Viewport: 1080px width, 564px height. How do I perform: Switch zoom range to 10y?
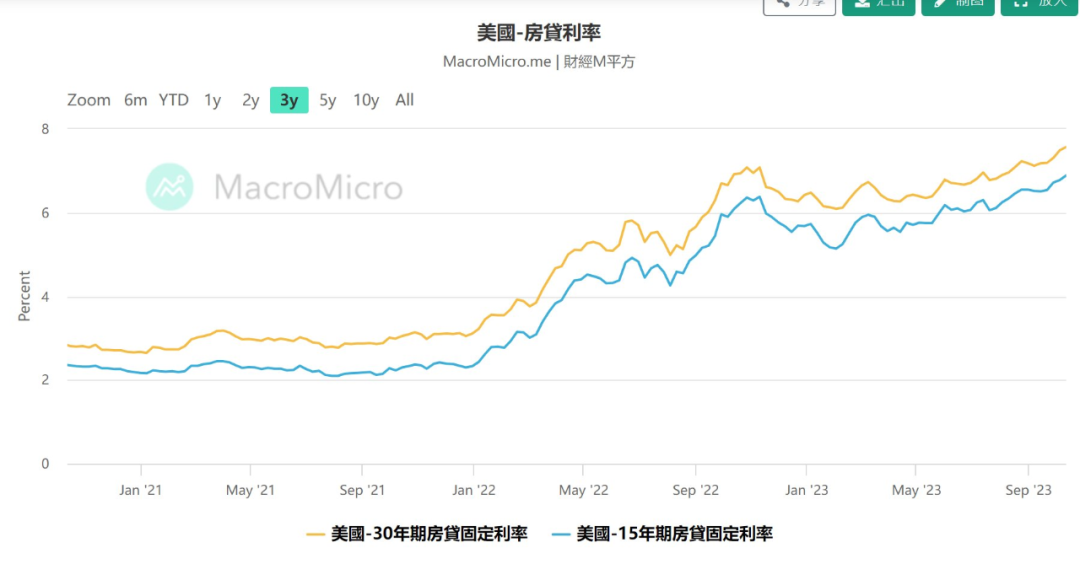coord(366,100)
